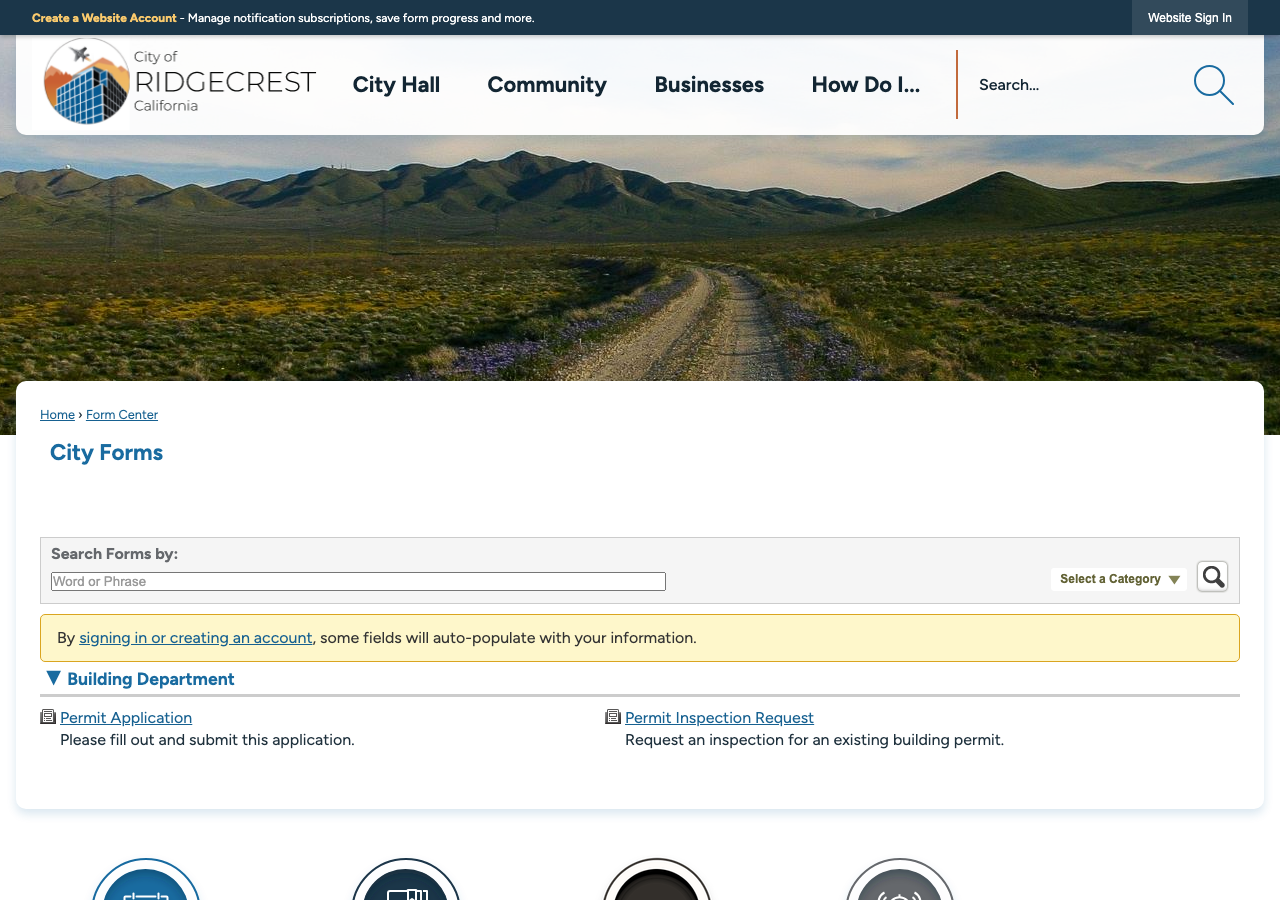Image resolution: width=1280 pixels, height=900 pixels.
Task: Click the Permit Application form icon
Action: [48, 717]
